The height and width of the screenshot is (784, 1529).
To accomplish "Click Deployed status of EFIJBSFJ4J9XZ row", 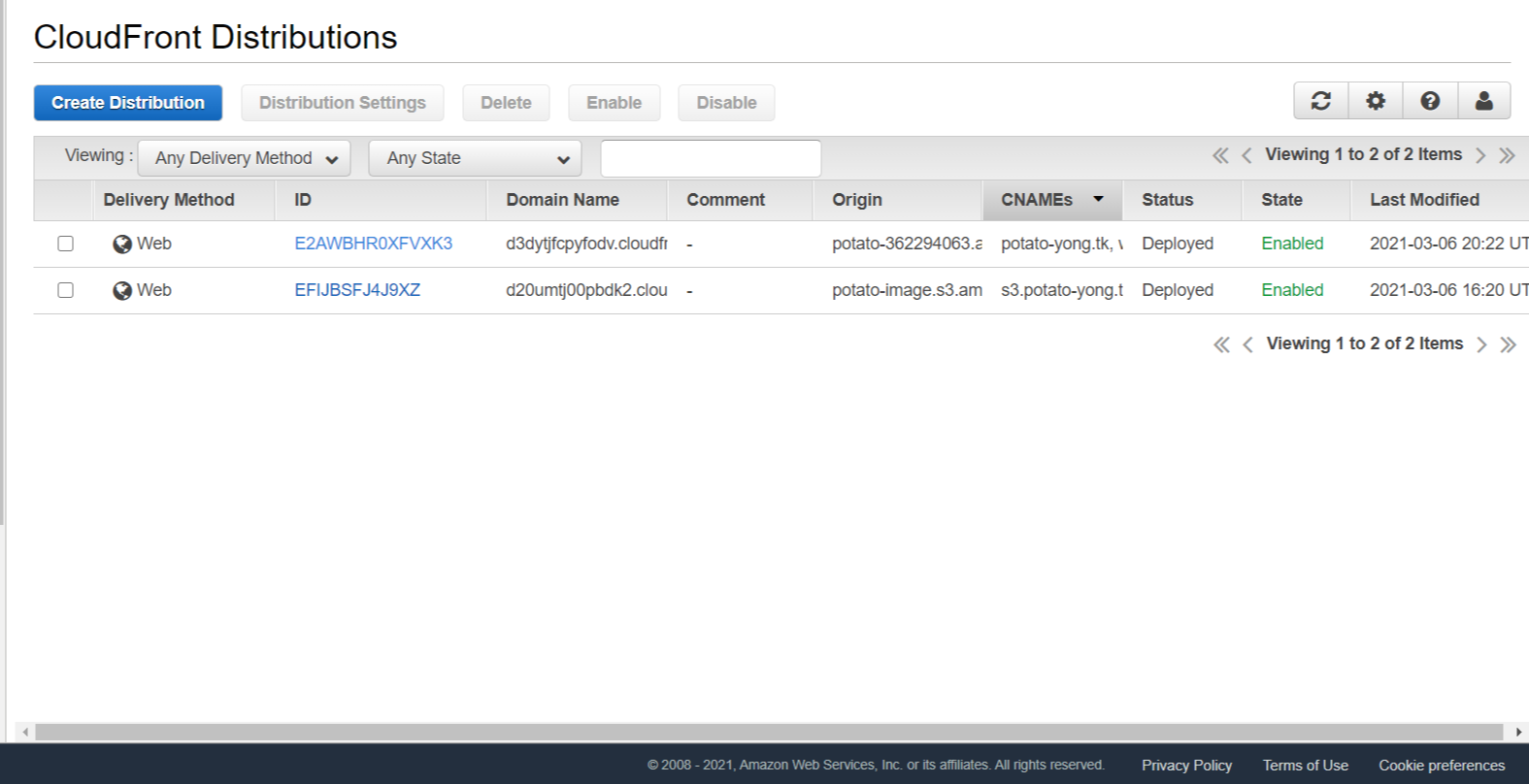I will [1178, 290].
